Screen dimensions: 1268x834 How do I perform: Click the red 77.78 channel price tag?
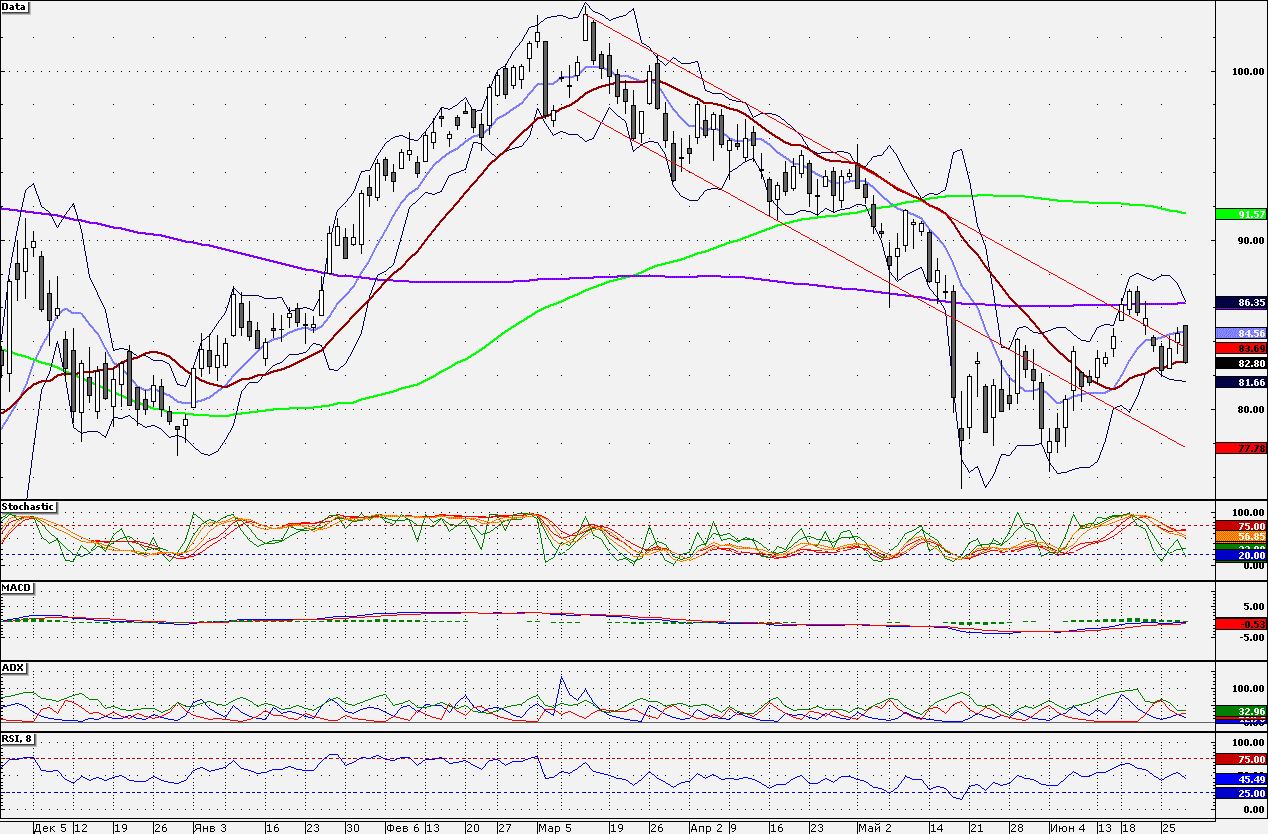tap(1240, 448)
